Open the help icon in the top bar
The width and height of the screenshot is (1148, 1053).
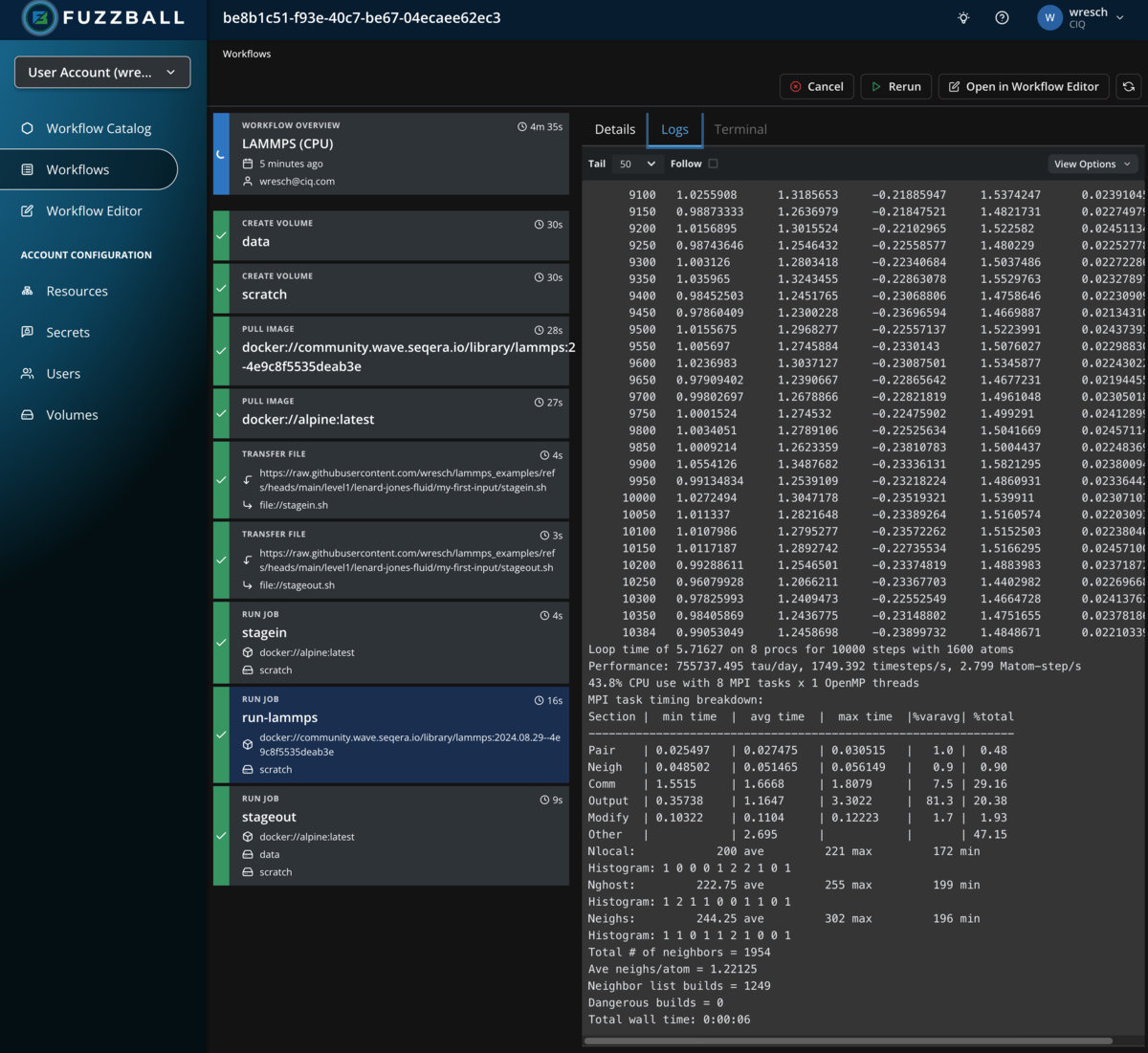click(1001, 17)
